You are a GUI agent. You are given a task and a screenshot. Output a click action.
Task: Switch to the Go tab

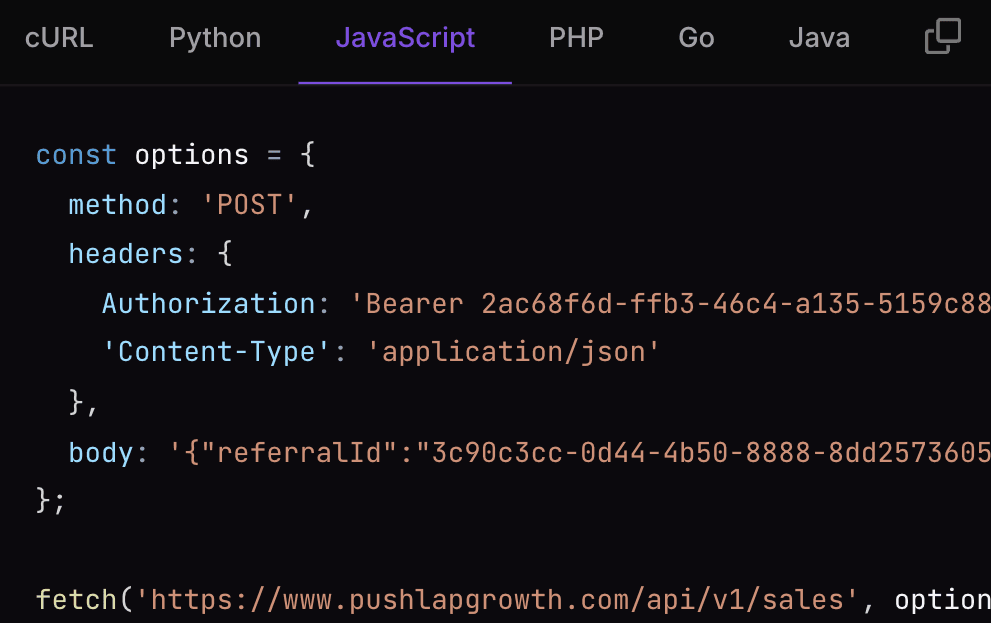(x=695, y=37)
